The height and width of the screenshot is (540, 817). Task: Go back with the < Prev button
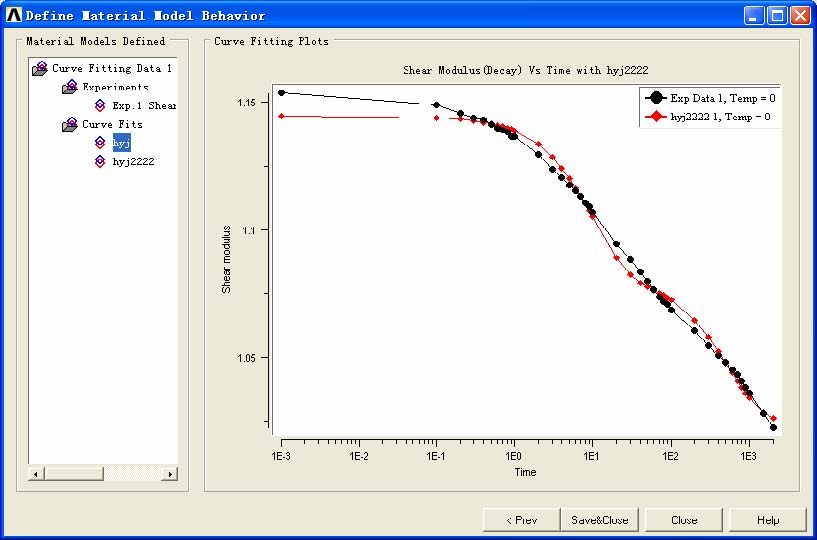pyautogui.click(x=521, y=520)
